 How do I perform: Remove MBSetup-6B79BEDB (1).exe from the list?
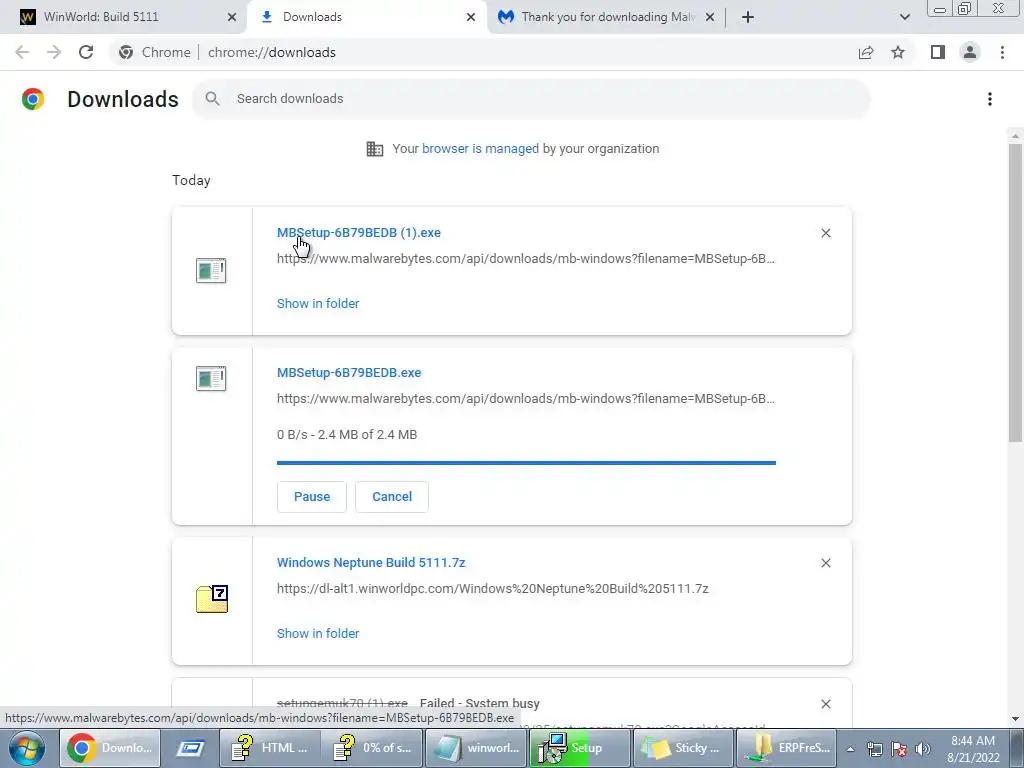(x=826, y=233)
